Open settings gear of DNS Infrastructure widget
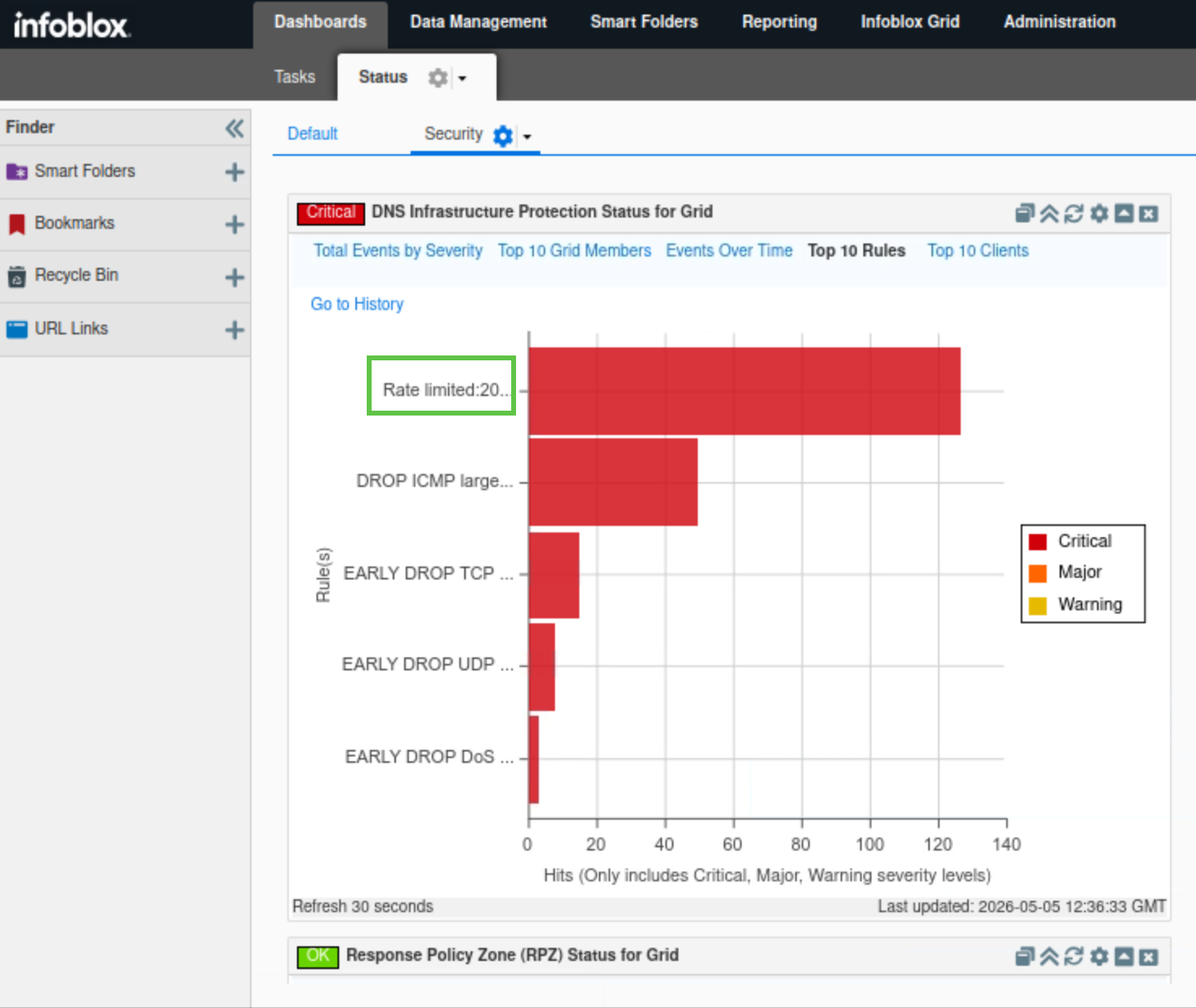 pyautogui.click(x=1099, y=213)
